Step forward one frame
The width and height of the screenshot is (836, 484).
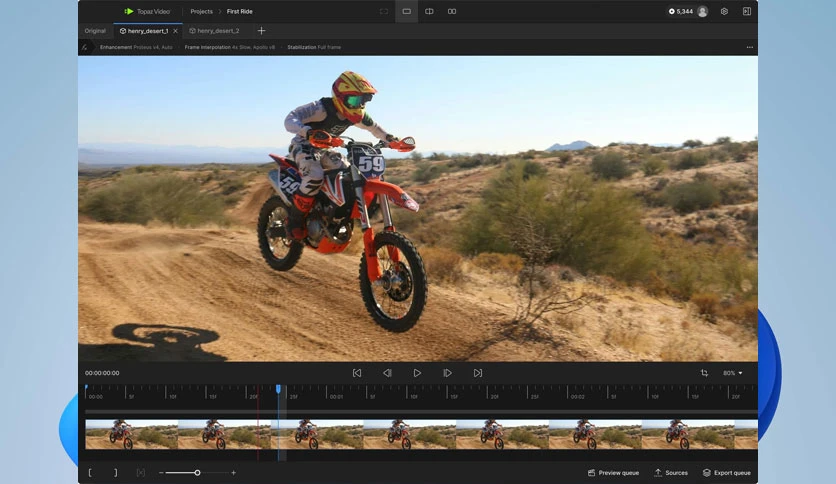click(x=447, y=373)
